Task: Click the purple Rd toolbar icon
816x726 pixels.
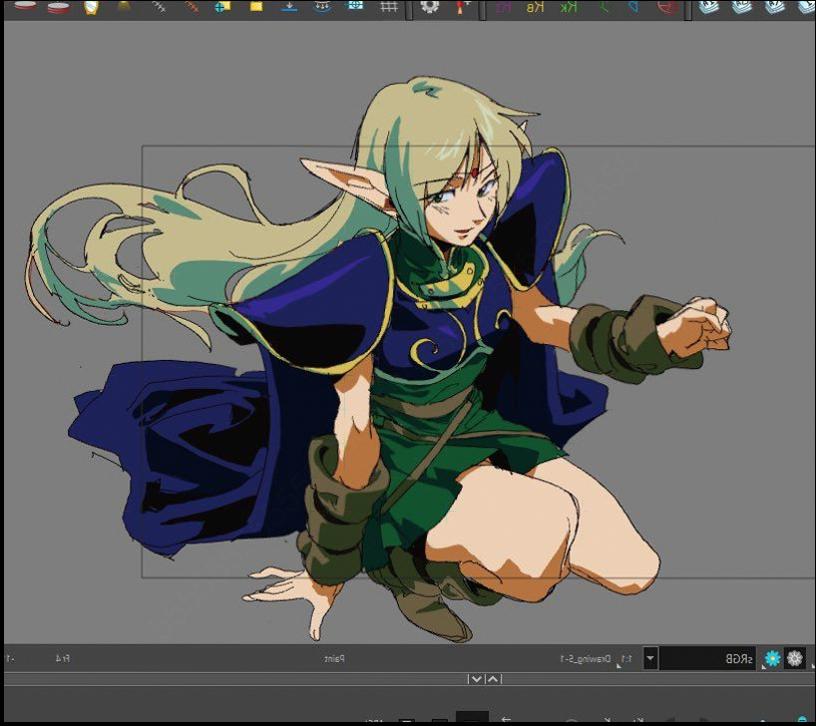Action: (502, 6)
